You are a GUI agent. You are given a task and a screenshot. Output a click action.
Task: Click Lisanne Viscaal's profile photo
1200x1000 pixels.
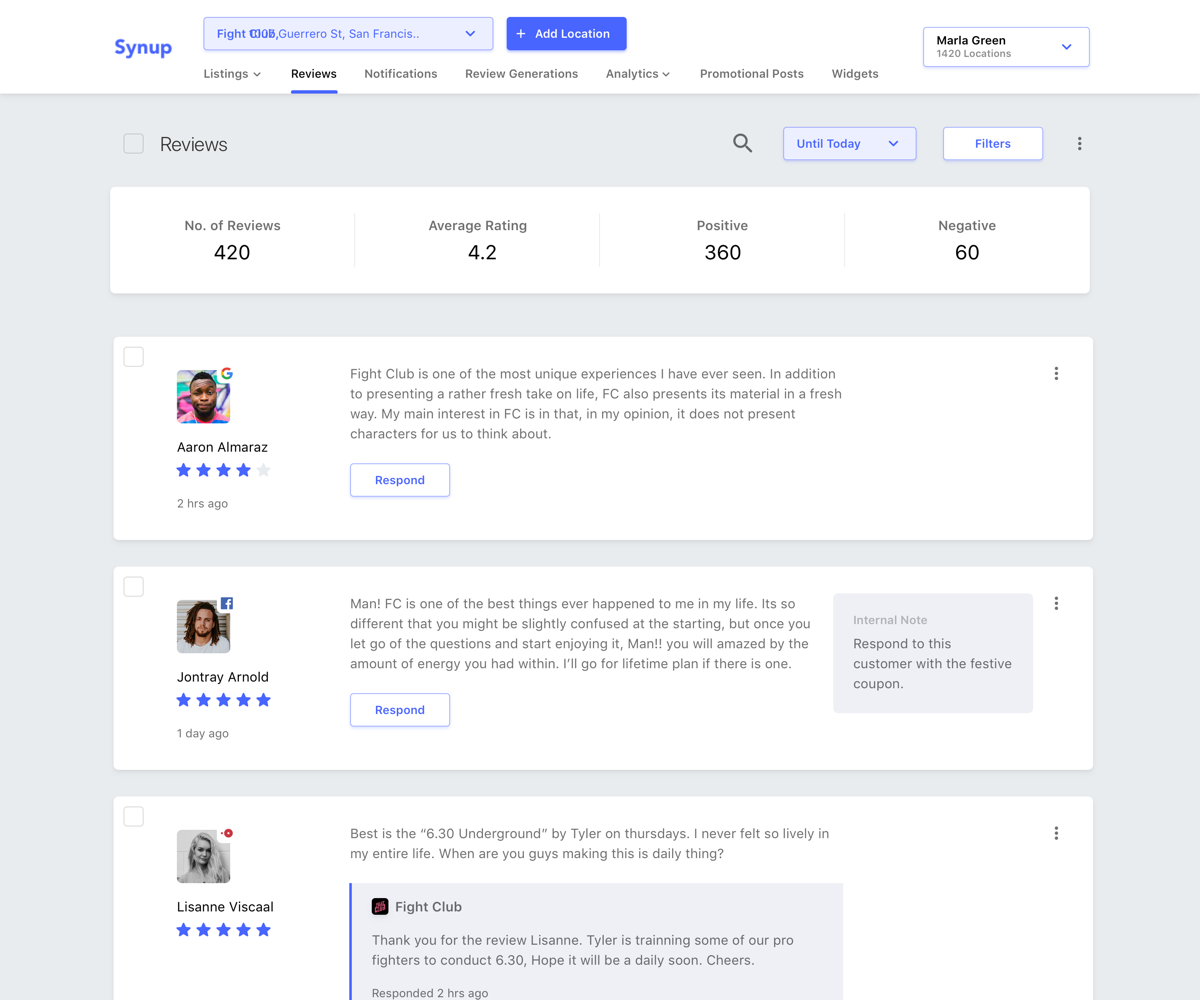203,856
